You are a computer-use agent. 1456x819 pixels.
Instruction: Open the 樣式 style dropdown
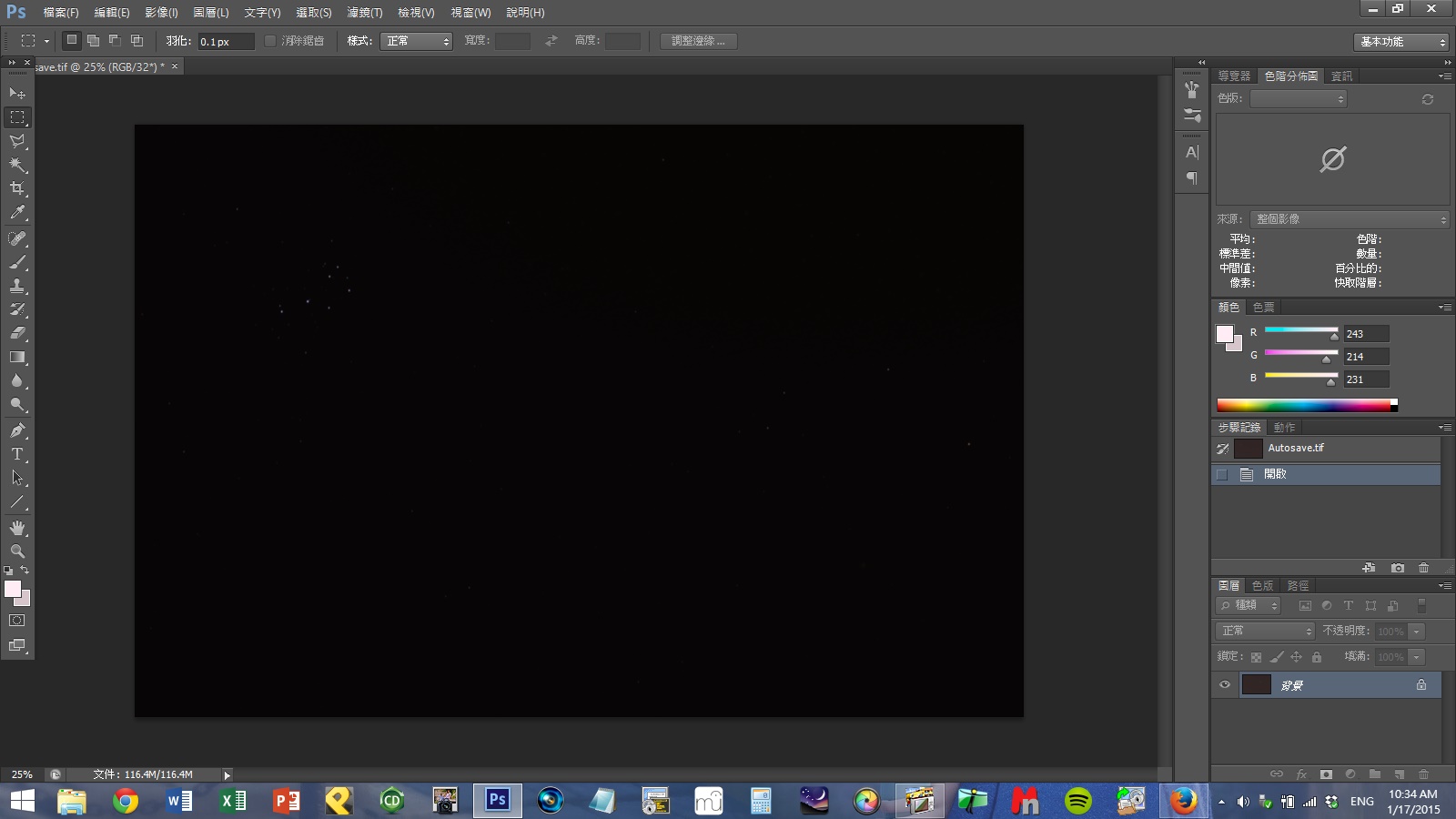(x=416, y=41)
